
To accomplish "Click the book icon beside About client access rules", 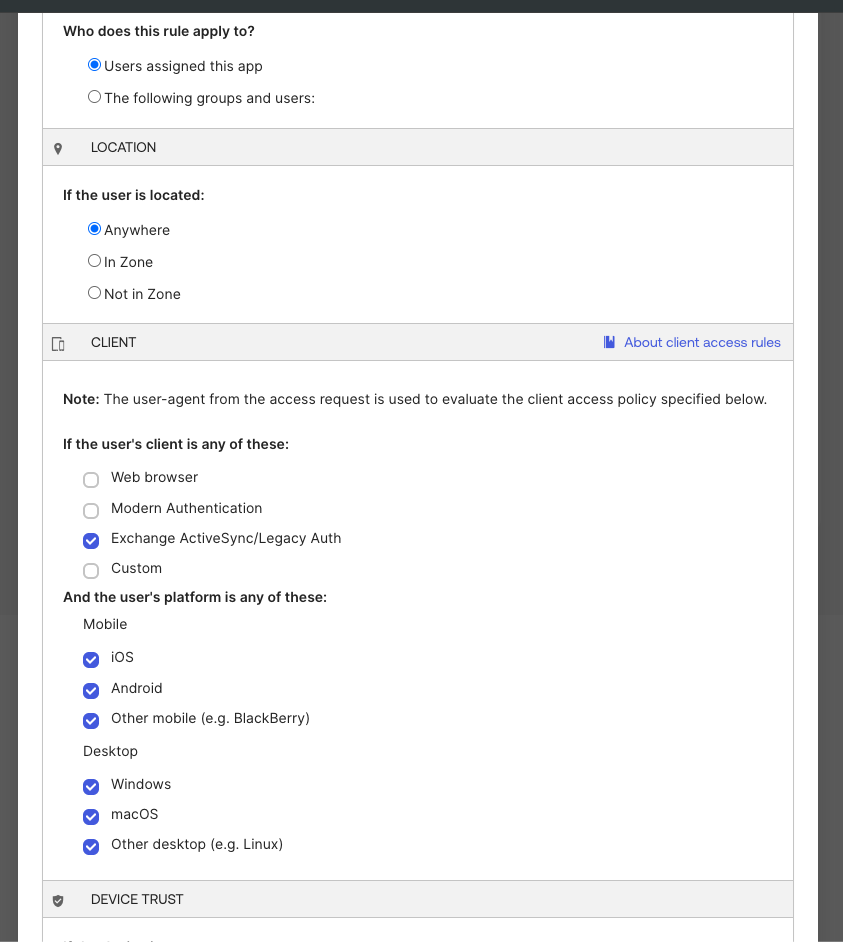I will point(609,342).
